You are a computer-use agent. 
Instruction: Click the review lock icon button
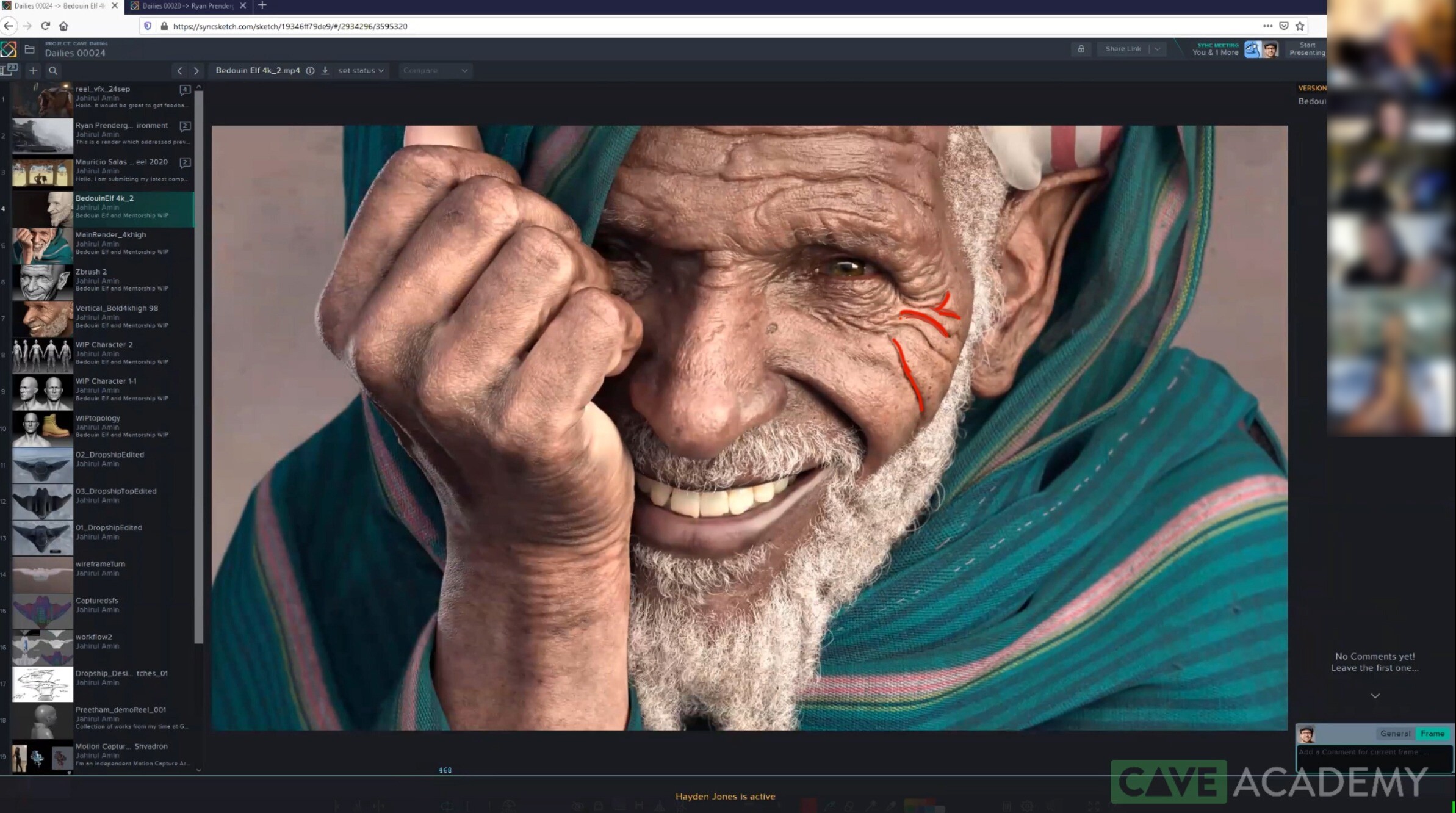(1081, 49)
